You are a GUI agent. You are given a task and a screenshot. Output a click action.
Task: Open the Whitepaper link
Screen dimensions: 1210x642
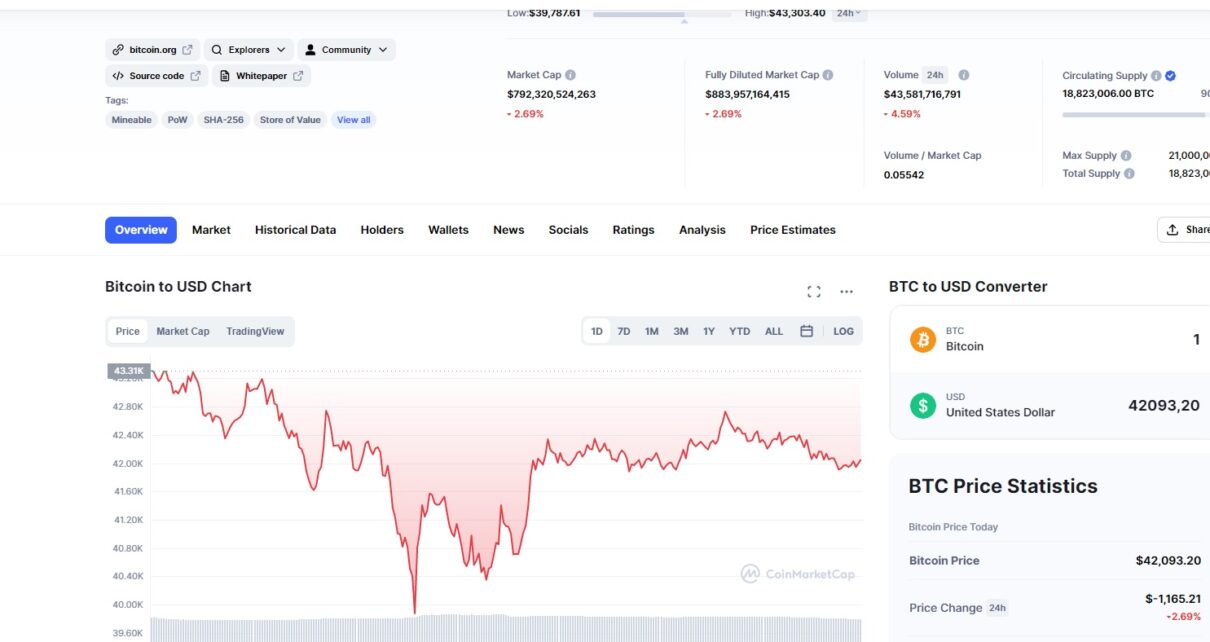click(261, 76)
